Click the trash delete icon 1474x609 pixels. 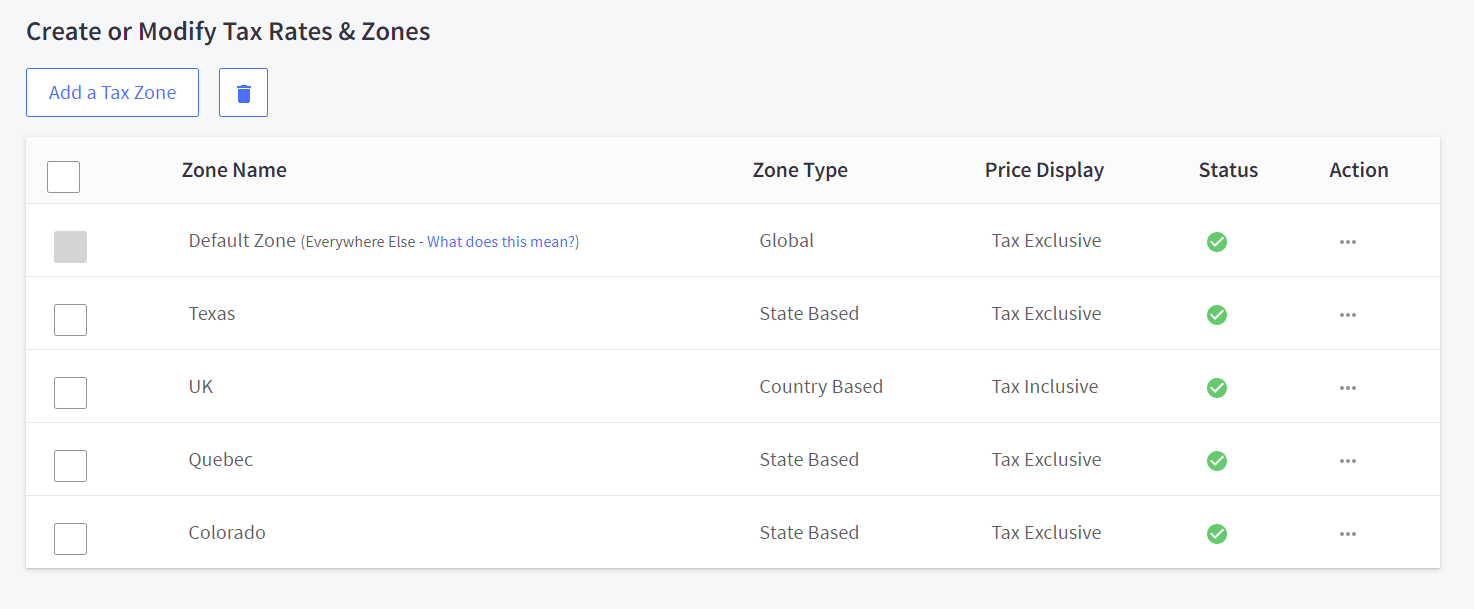point(243,91)
